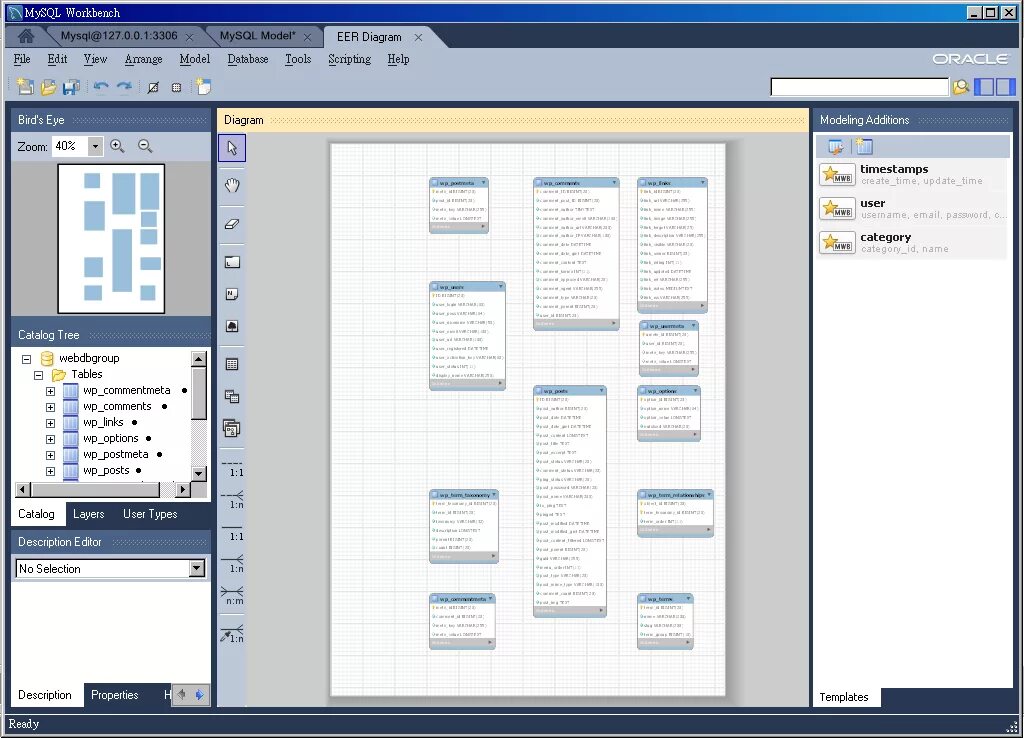This screenshot has height=738, width=1024.
Task: Expand wp_comments table node
Action: pos(50,407)
